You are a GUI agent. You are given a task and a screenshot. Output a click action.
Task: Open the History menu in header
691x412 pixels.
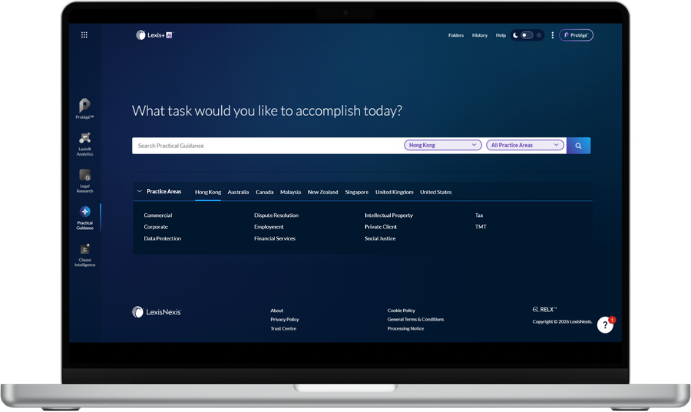coord(480,35)
